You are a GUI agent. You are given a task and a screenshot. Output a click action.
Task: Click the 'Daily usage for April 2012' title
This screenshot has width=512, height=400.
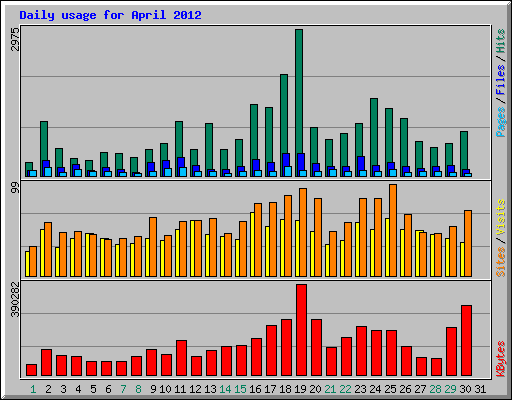(110, 16)
